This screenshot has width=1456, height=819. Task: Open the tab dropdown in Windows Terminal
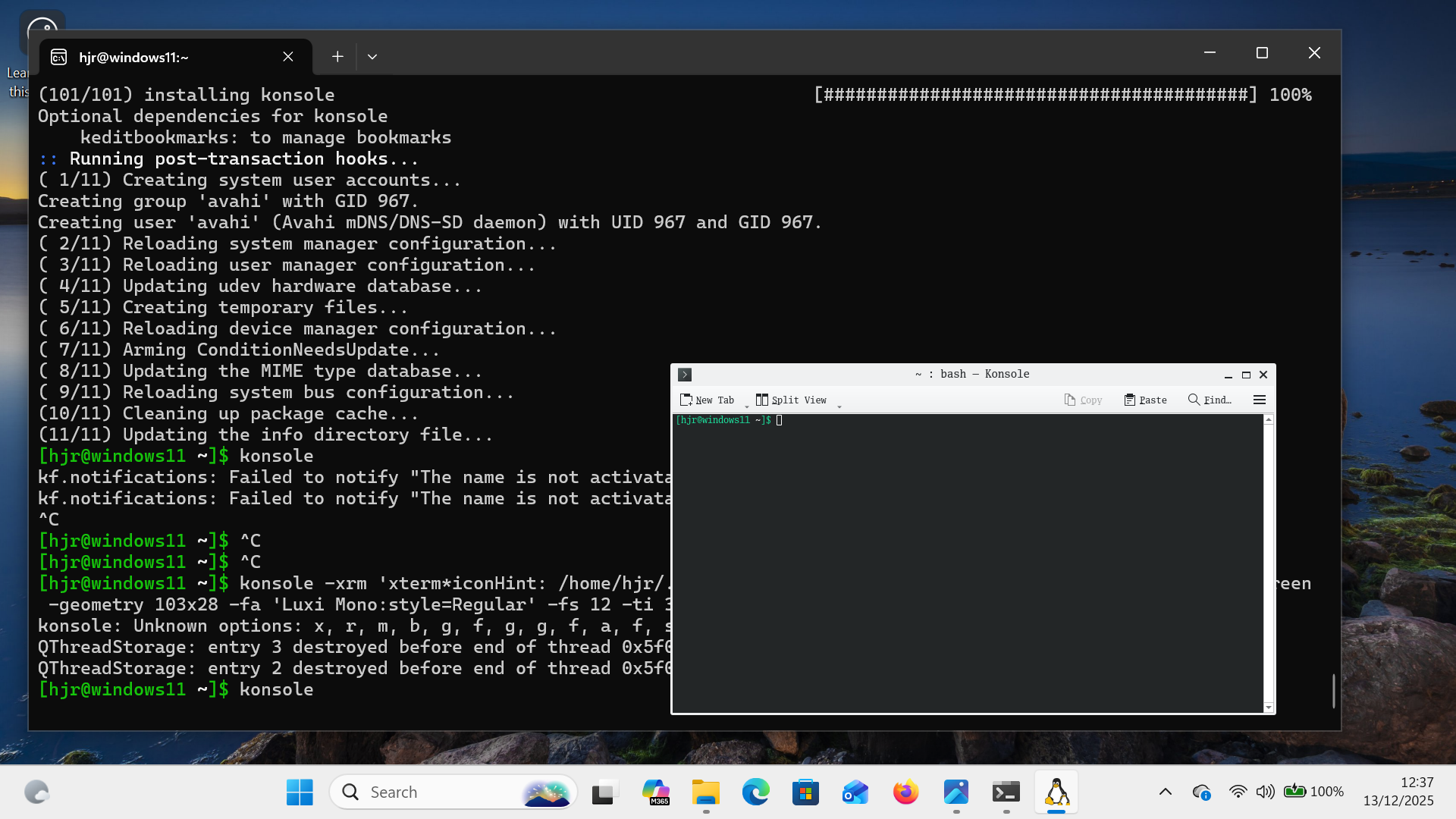coord(372,56)
